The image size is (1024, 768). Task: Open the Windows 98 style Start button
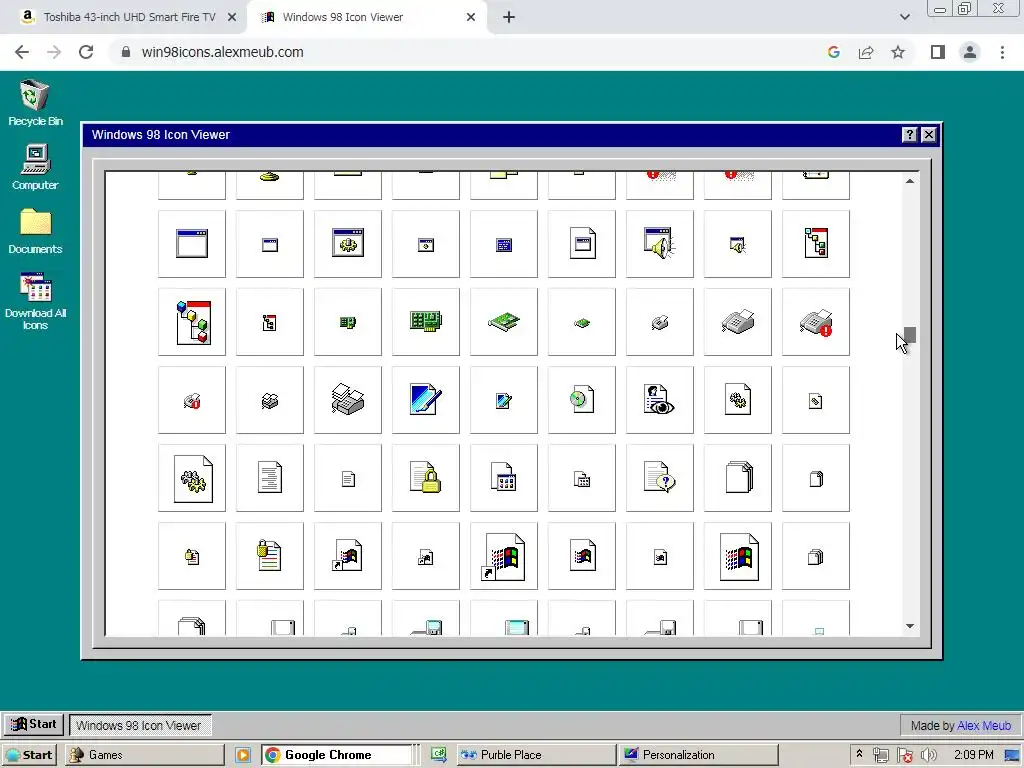click(34, 724)
